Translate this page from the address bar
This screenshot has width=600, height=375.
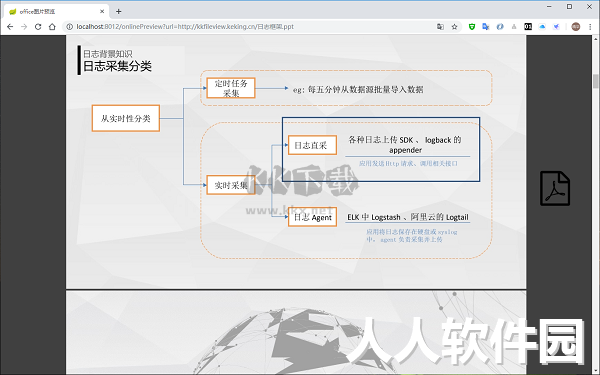[x=440, y=27]
